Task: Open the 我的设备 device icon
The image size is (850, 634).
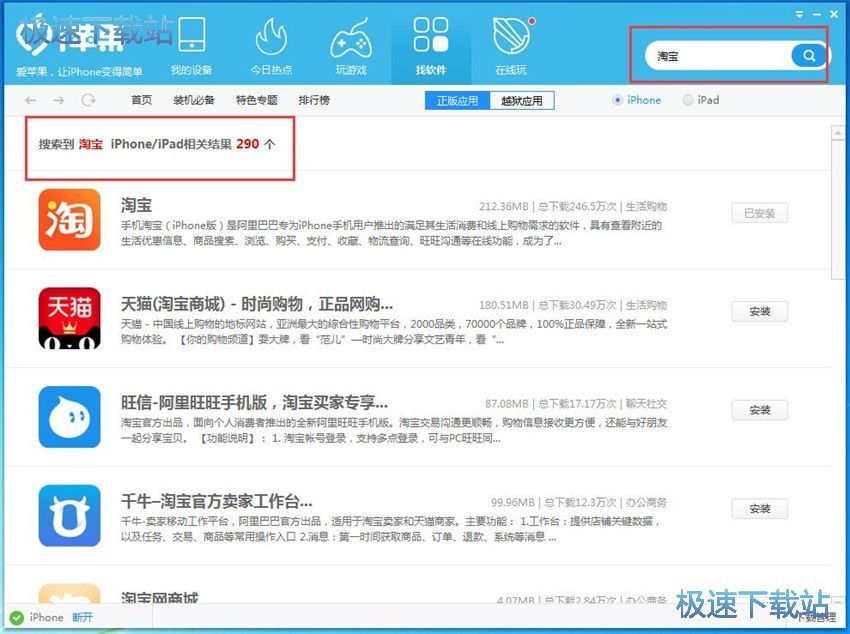Action: 191,36
